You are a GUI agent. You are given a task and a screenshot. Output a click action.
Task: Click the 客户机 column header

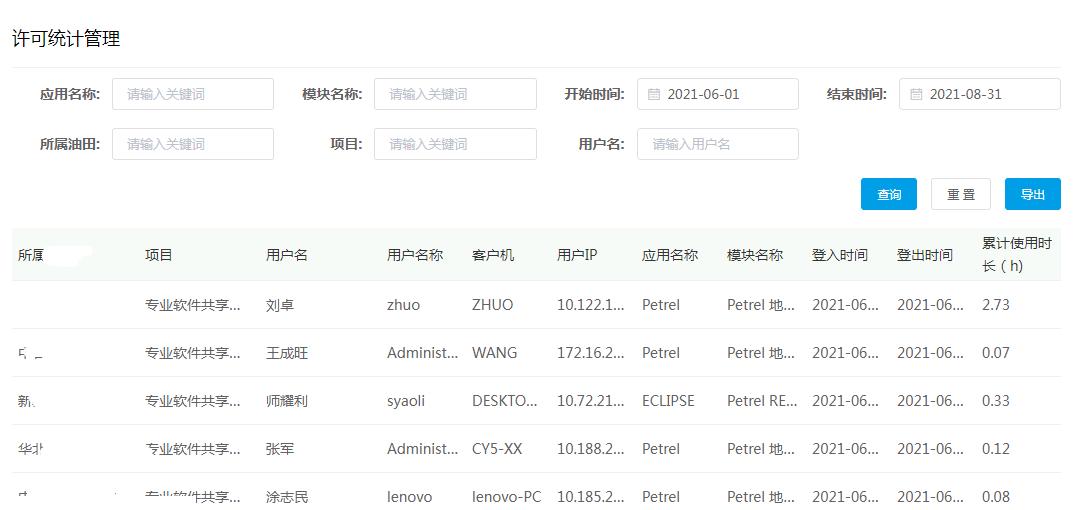point(493,255)
